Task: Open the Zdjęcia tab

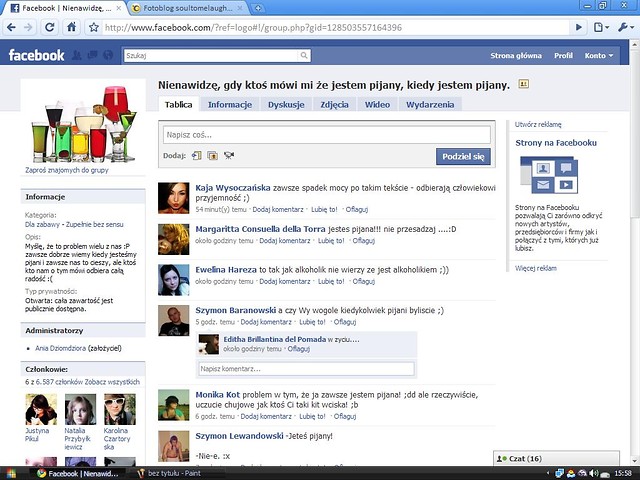Action: pyautogui.click(x=334, y=104)
